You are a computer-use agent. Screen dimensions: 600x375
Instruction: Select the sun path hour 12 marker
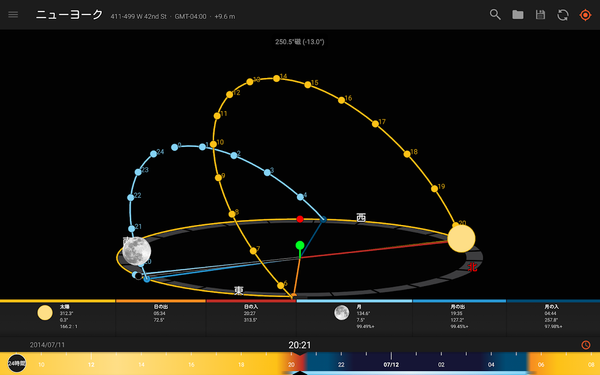pos(230,94)
